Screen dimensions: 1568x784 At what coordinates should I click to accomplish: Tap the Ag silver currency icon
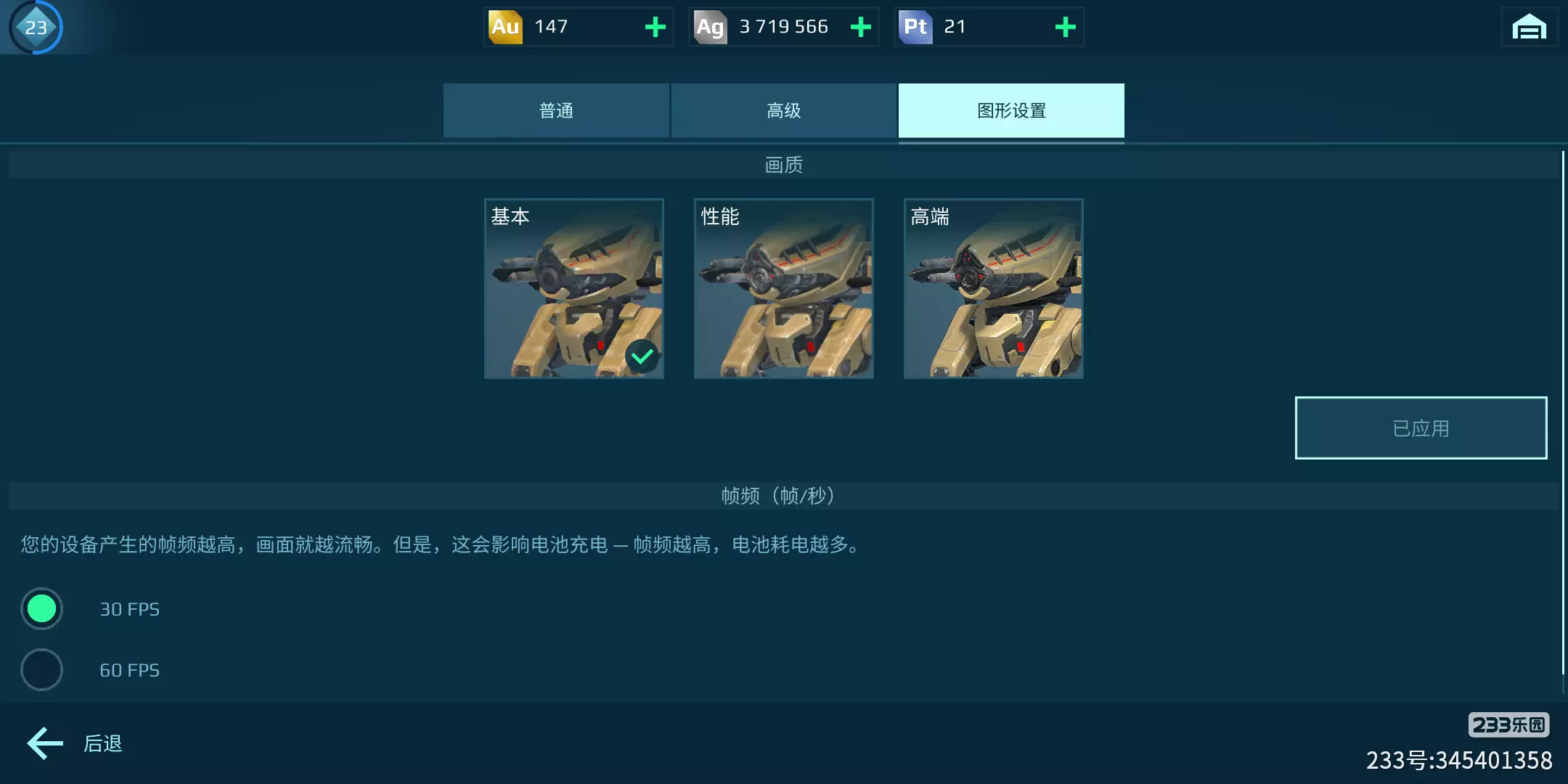click(710, 27)
